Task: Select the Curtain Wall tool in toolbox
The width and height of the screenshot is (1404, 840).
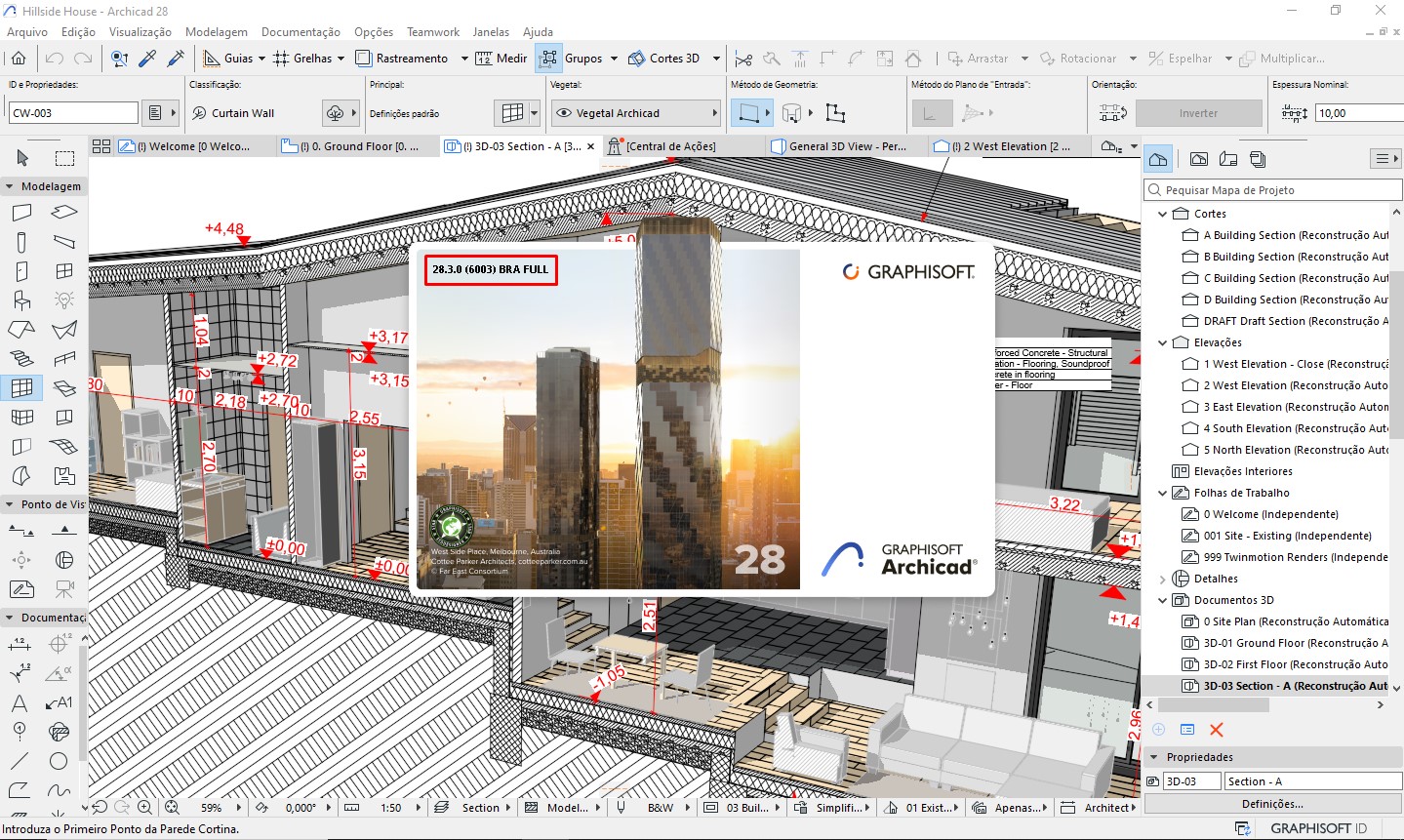Action: tap(20, 387)
